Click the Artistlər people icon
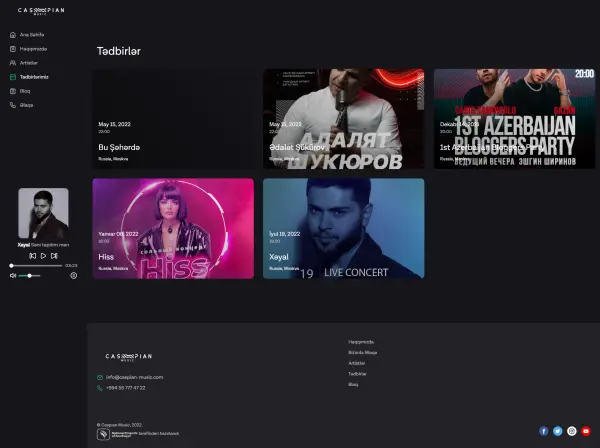This screenshot has height=448, width=600. (13, 63)
